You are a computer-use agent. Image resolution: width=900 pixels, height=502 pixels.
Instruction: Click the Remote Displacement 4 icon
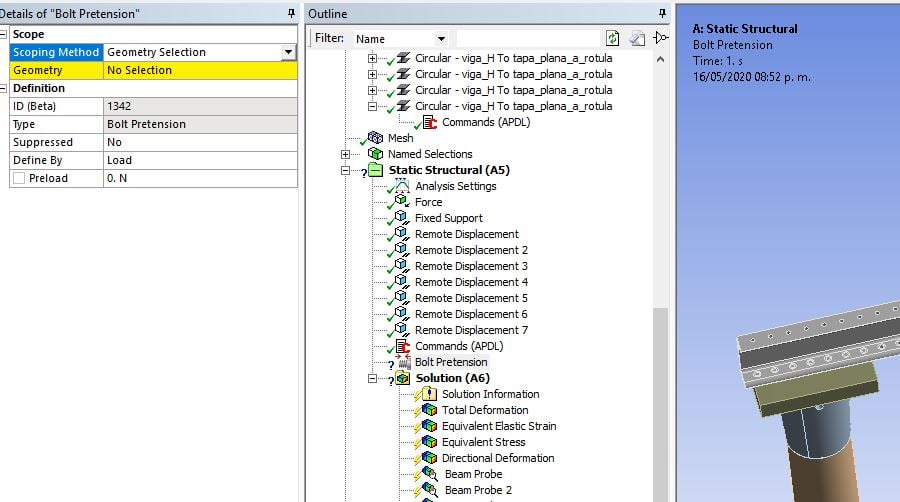[402, 281]
